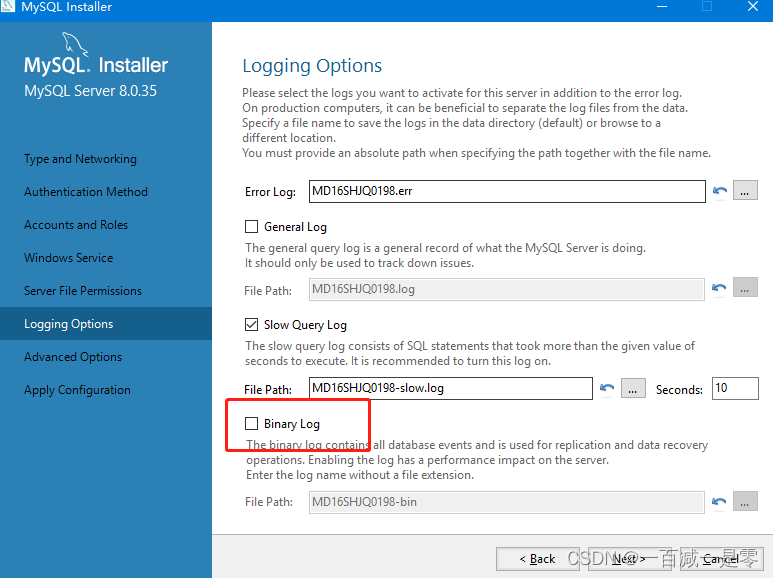Image resolution: width=773 pixels, height=578 pixels.
Task: Click the Slow Query Log file path field
Action: coord(451,388)
